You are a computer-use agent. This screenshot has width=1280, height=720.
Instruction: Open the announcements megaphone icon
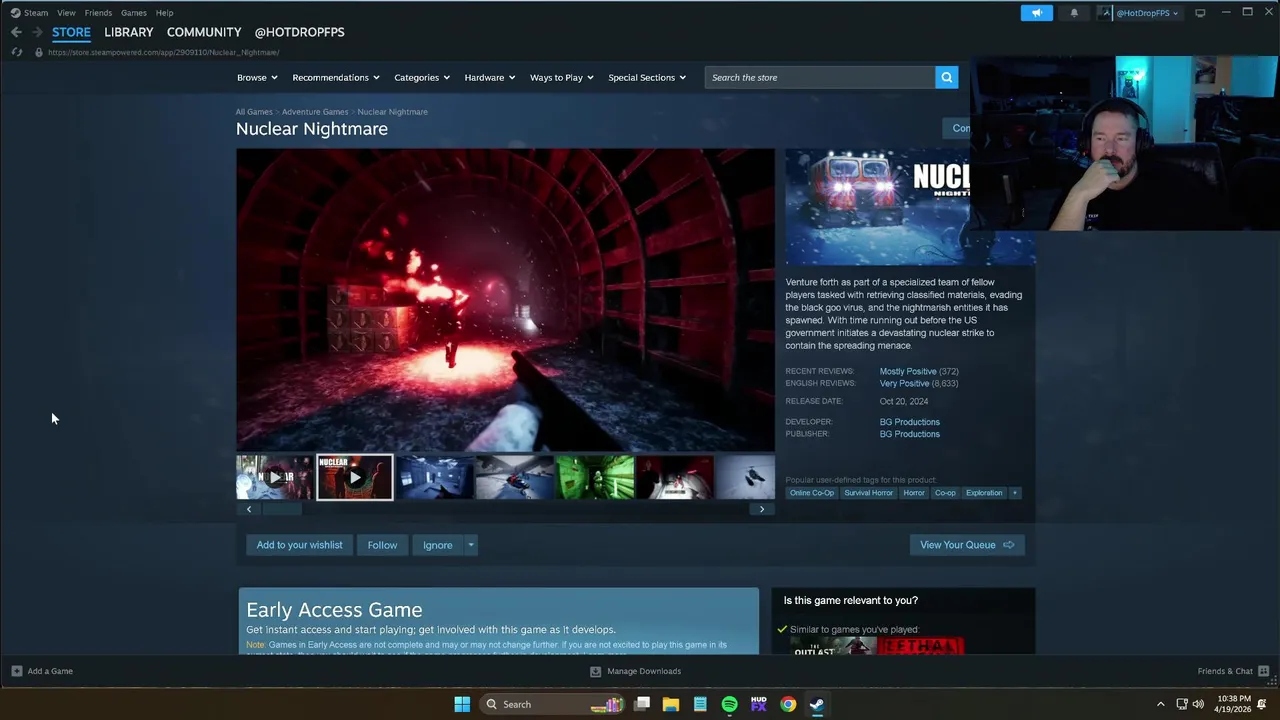click(x=1036, y=13)
